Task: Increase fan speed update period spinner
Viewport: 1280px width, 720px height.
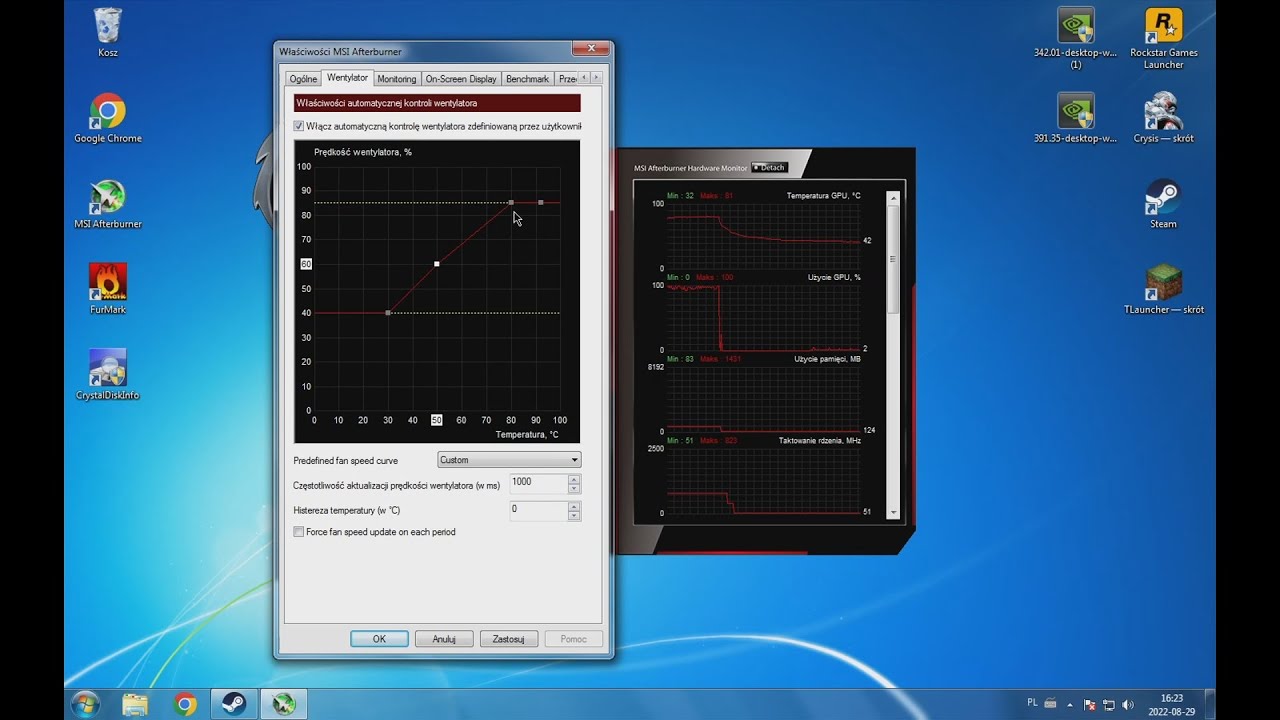Action: coord(574,478)
